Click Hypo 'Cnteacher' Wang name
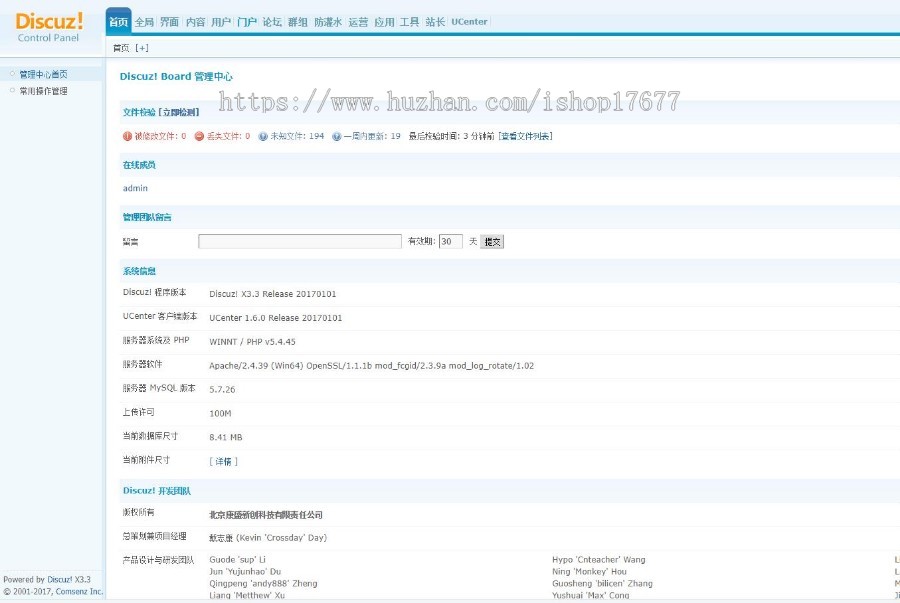This screenshot has width=900, height=603. [x=599, y=559]
